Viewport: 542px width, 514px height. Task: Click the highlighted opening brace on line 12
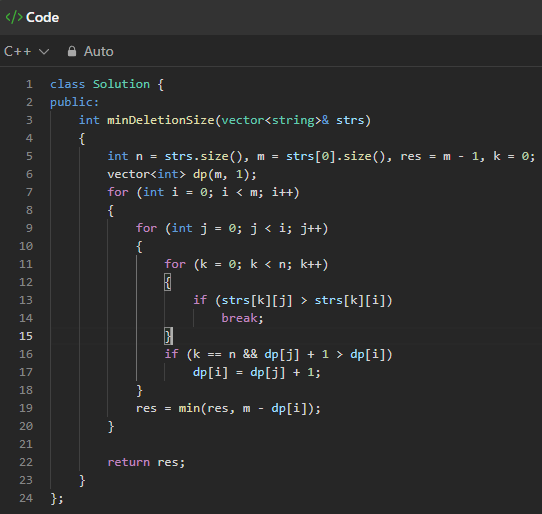(x=168, y=282)
